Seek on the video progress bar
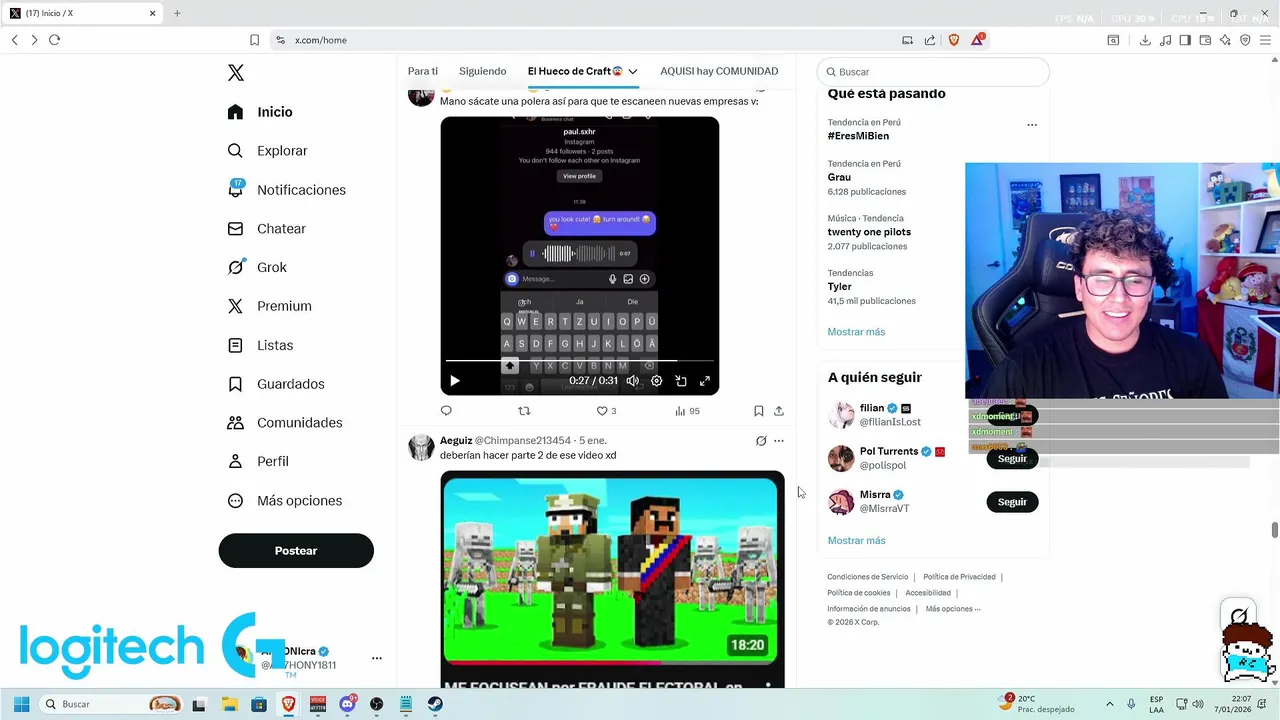This screenshot has height=720, width=1280. pyautogui.click(x=579, y=361)
